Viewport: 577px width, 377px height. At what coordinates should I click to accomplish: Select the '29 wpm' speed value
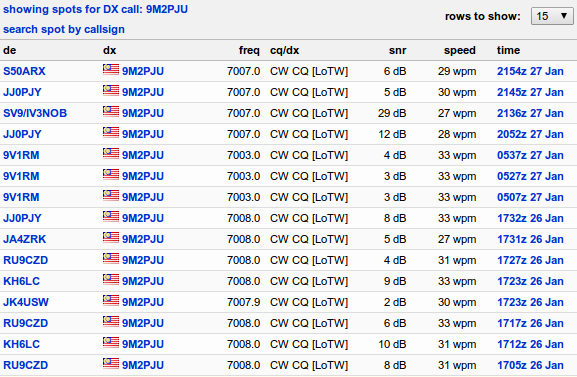click(457, 71)
